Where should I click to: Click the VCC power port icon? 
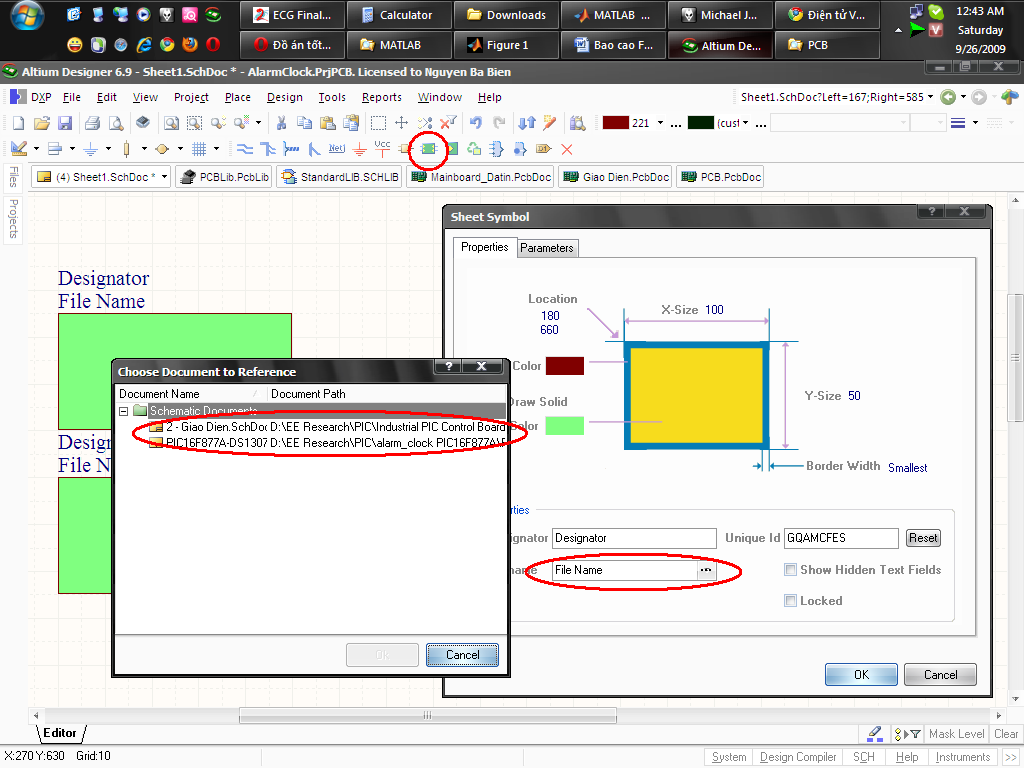pyautogui.click(x=382, y=148)
